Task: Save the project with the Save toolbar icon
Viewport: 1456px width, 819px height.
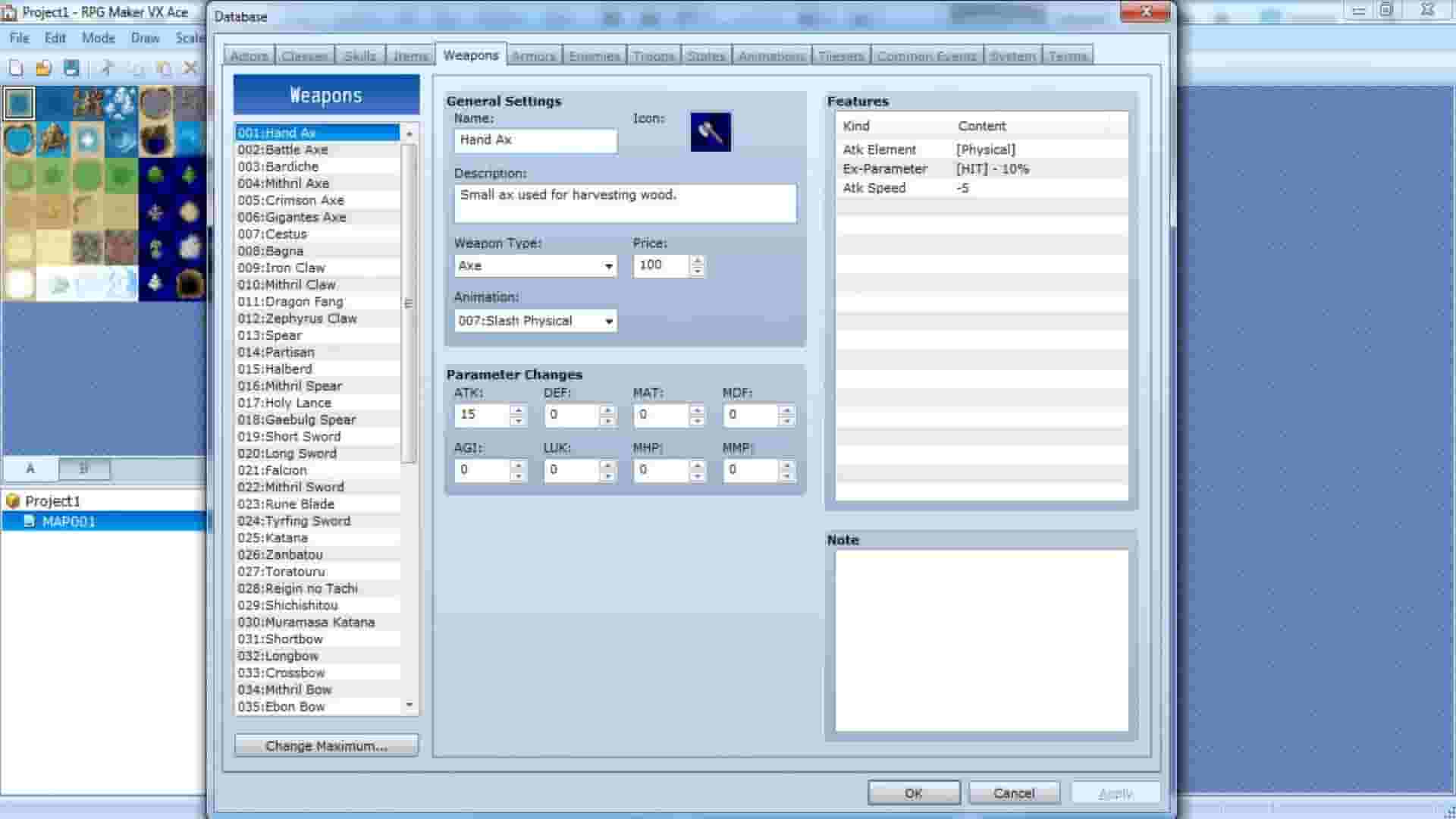Action: click(71, 68)
